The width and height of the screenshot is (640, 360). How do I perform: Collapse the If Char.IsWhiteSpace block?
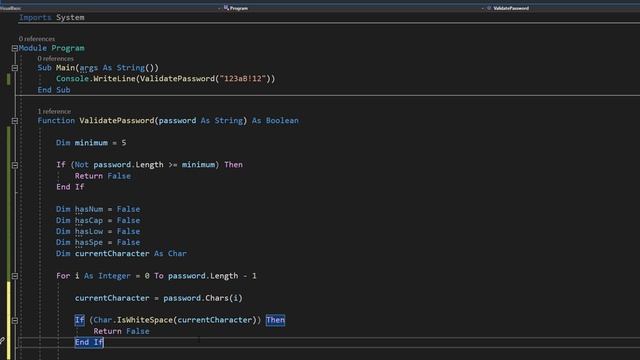[x=15, y=320]
